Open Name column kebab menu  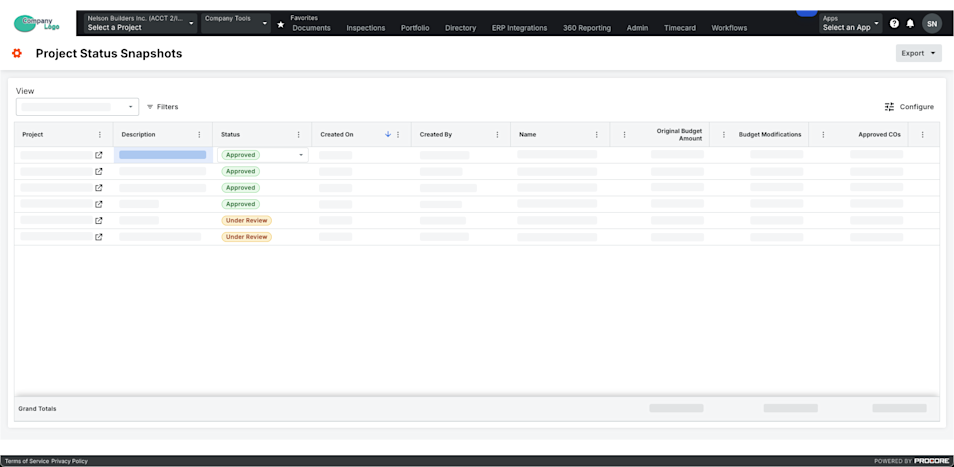[x=596, y=134]
